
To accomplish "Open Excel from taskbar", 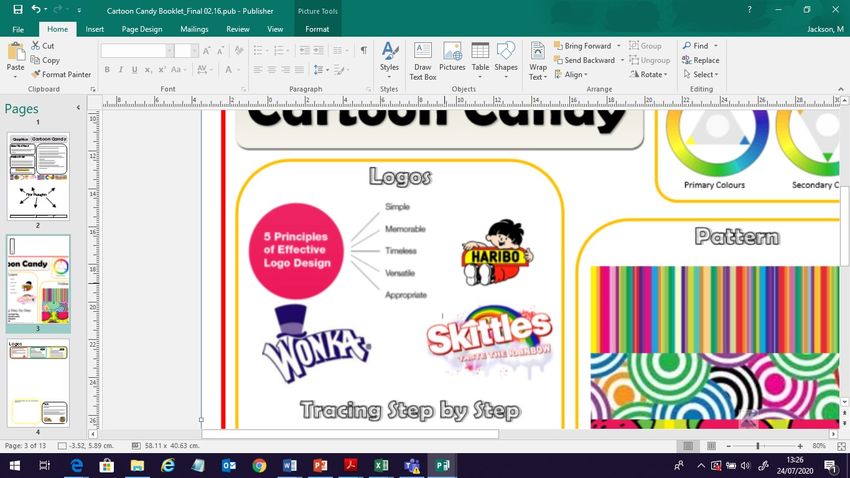I will (381, 466).
